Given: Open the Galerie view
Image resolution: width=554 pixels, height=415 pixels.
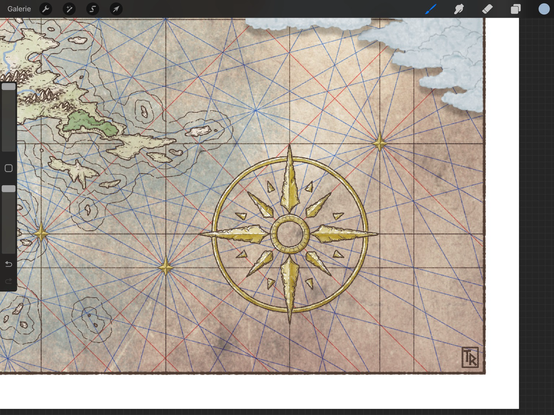Looking at the screenshot, I should [x=19, y=9].
